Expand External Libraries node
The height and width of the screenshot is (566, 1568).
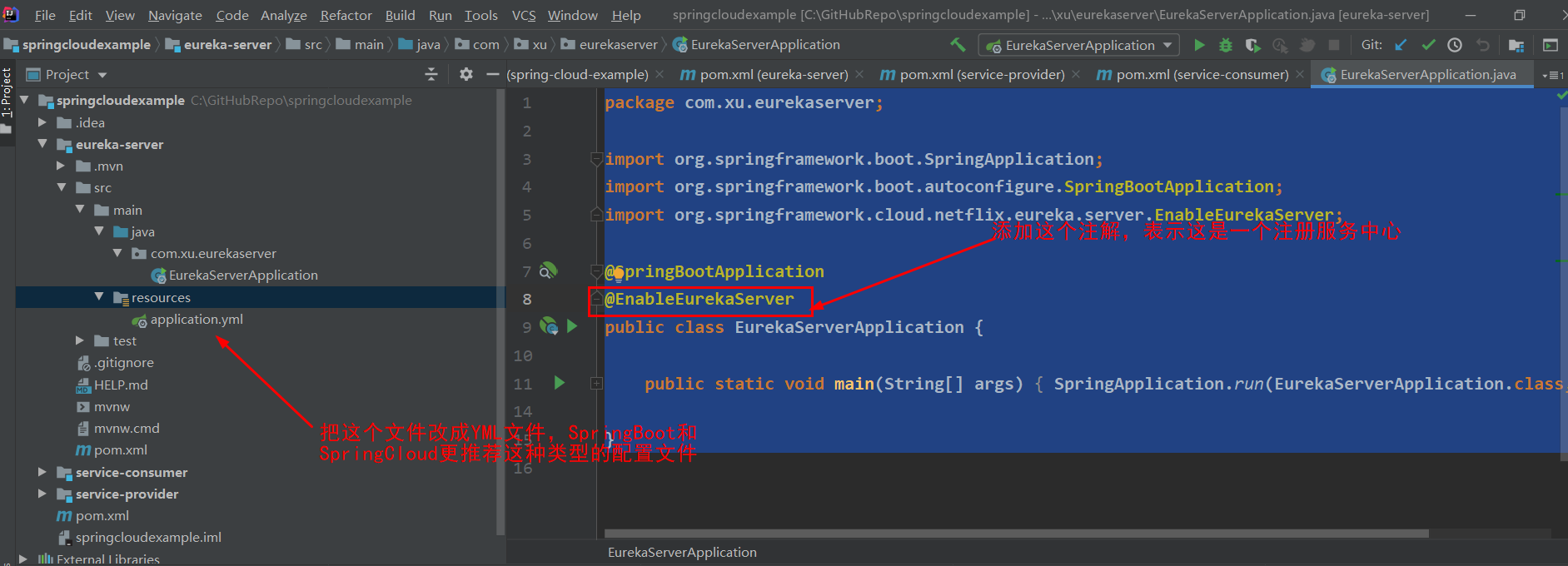pyautogui.click(x=23, y=559)
